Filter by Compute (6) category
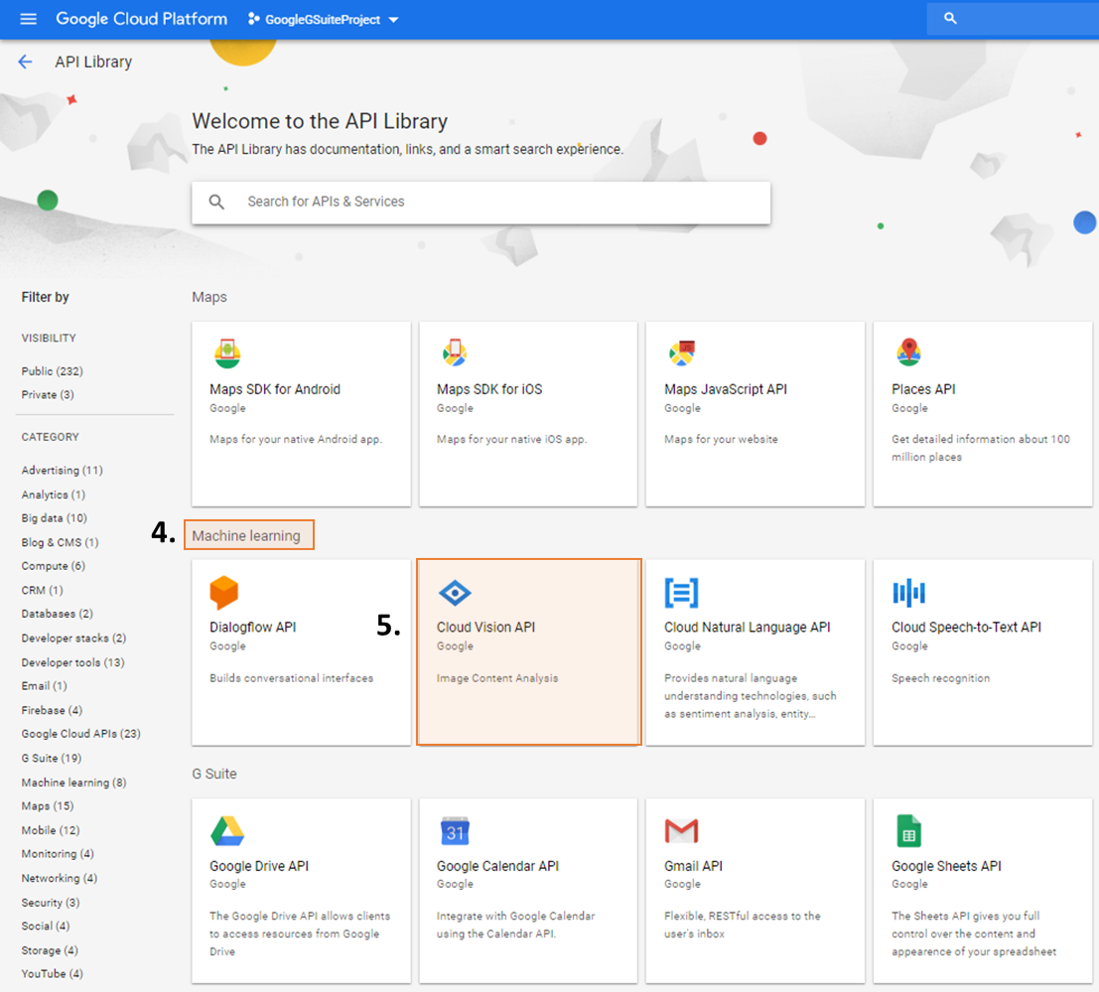The image size is (1099, 992). click(53, 566)
